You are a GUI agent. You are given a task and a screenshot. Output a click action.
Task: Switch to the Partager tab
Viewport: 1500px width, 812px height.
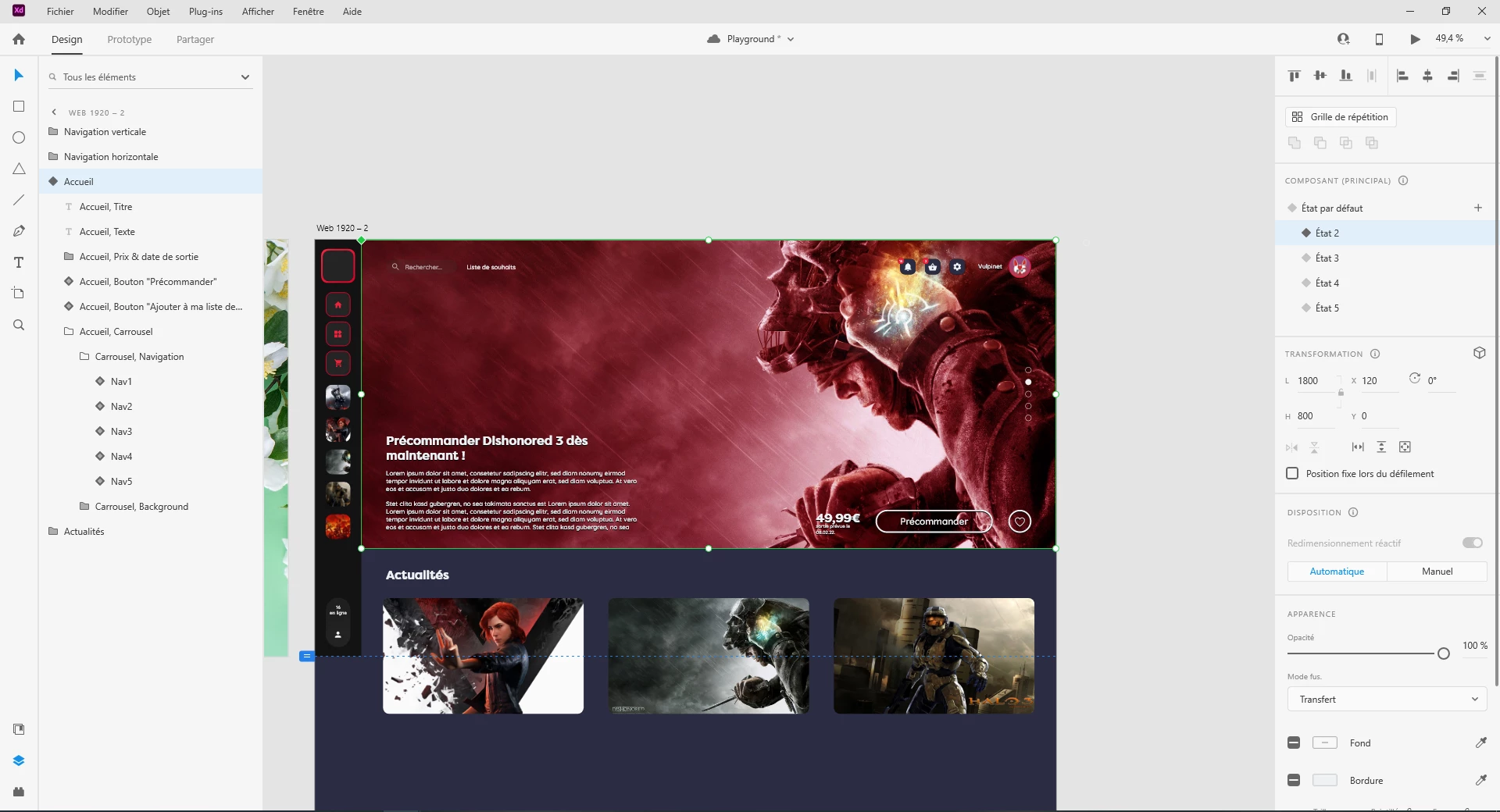pos(195,40)
